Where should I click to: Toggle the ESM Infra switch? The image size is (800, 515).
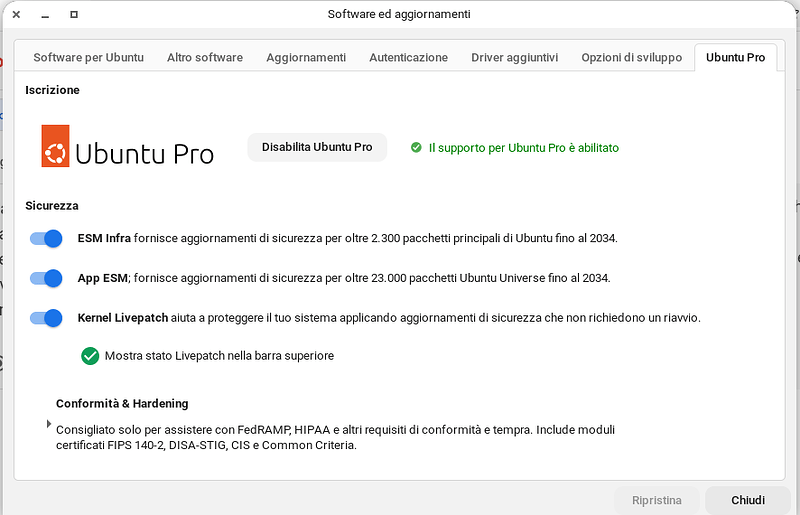pyautogui.click(x=47, y=238)
